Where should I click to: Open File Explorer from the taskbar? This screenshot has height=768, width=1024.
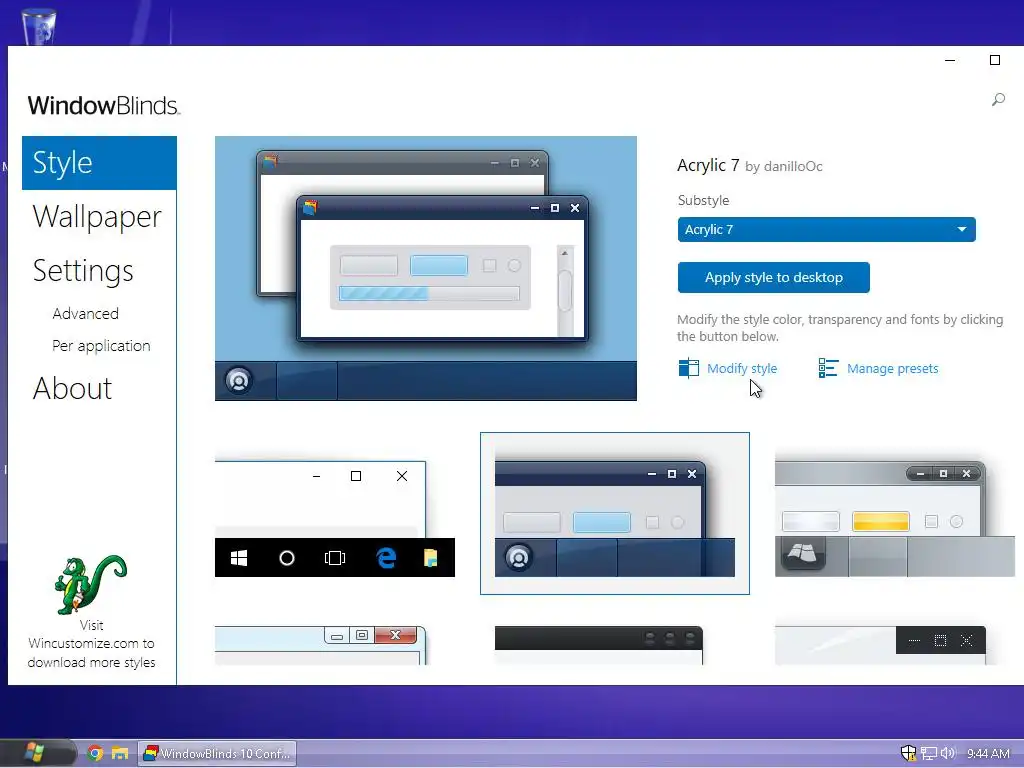(x=120, y=754)
